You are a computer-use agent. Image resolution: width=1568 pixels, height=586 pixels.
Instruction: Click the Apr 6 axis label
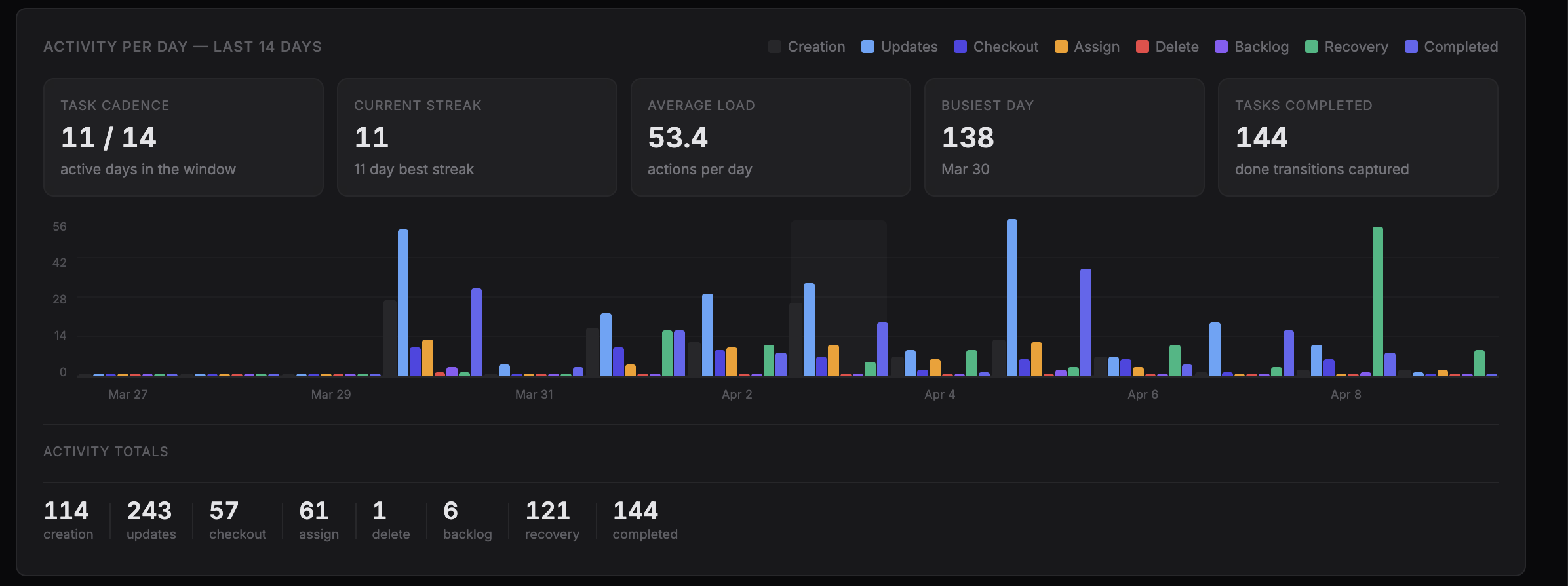pos(1143,394)
